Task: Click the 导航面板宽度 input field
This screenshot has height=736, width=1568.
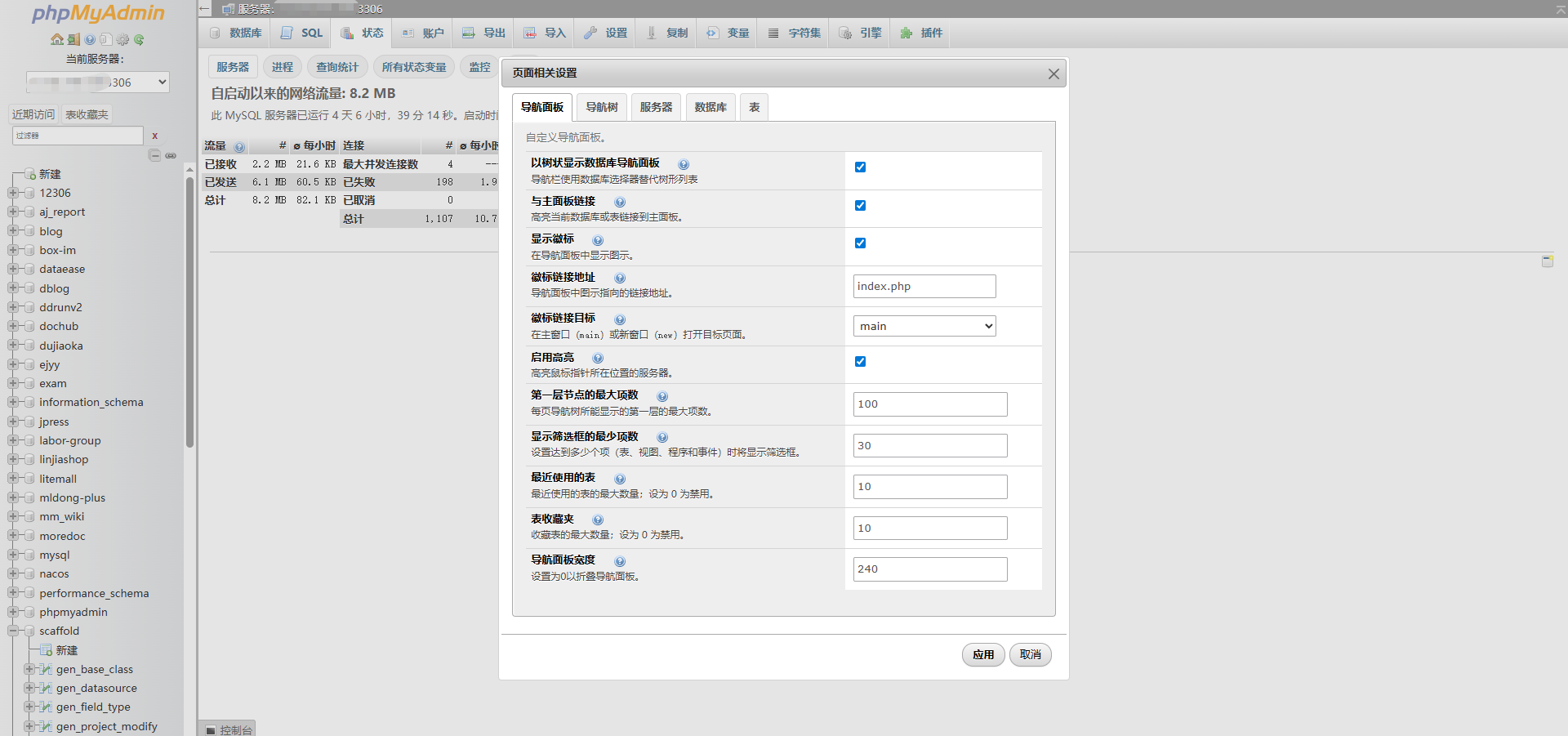Action: coord(930,569)
